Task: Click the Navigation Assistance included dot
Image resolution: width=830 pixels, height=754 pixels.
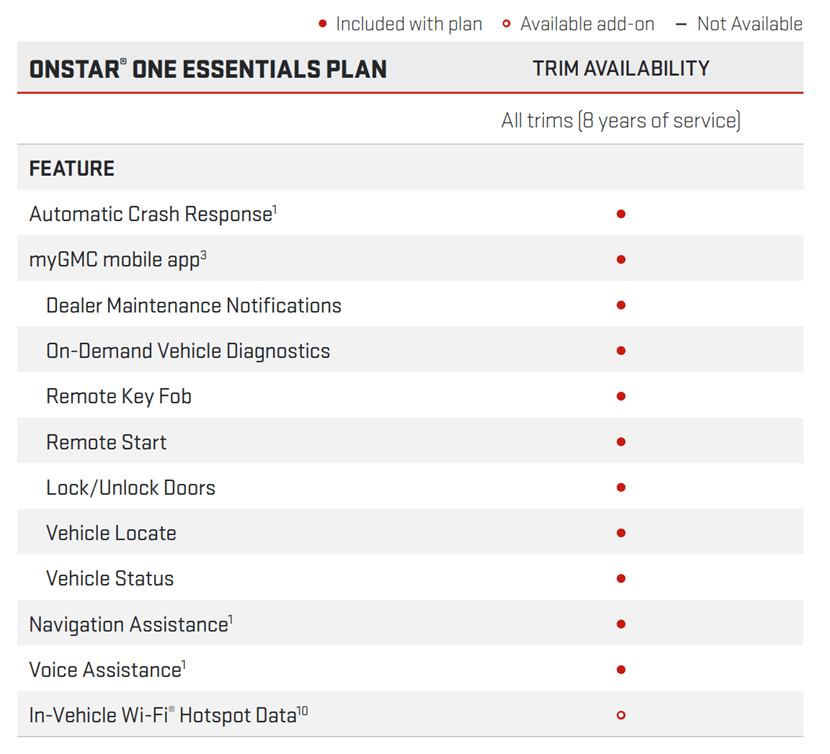Action: pyautogui.click(x=621, y=624)
